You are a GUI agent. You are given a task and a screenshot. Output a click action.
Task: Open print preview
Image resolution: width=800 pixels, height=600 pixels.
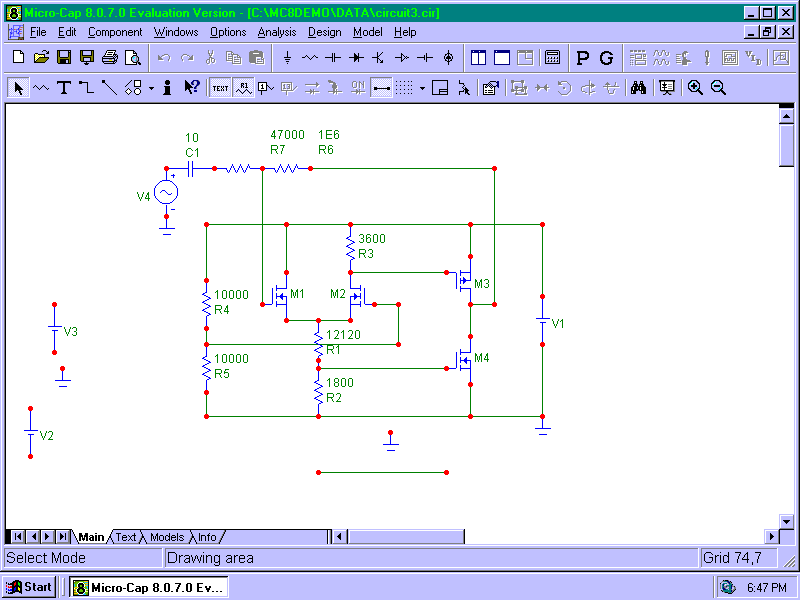click(133, 57)
